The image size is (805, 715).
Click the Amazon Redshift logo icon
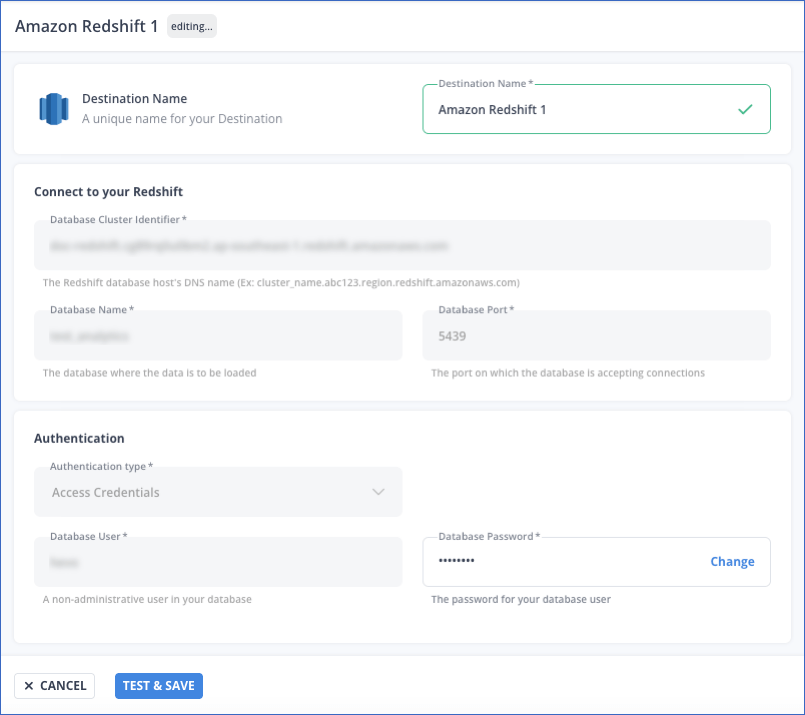54,109
